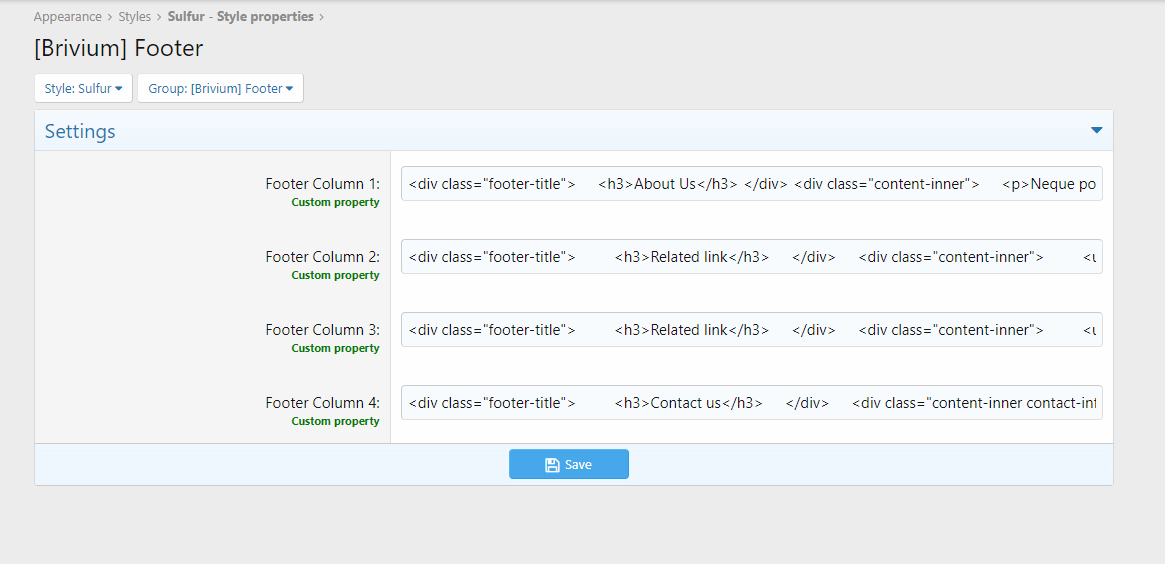Click the [Brivium] Footer page title

pos(118,48)
